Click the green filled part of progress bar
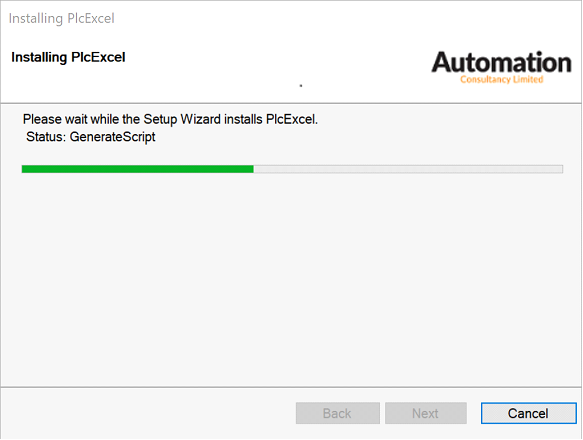This screenshot has width=583, height=440. (x=138, y=169)
